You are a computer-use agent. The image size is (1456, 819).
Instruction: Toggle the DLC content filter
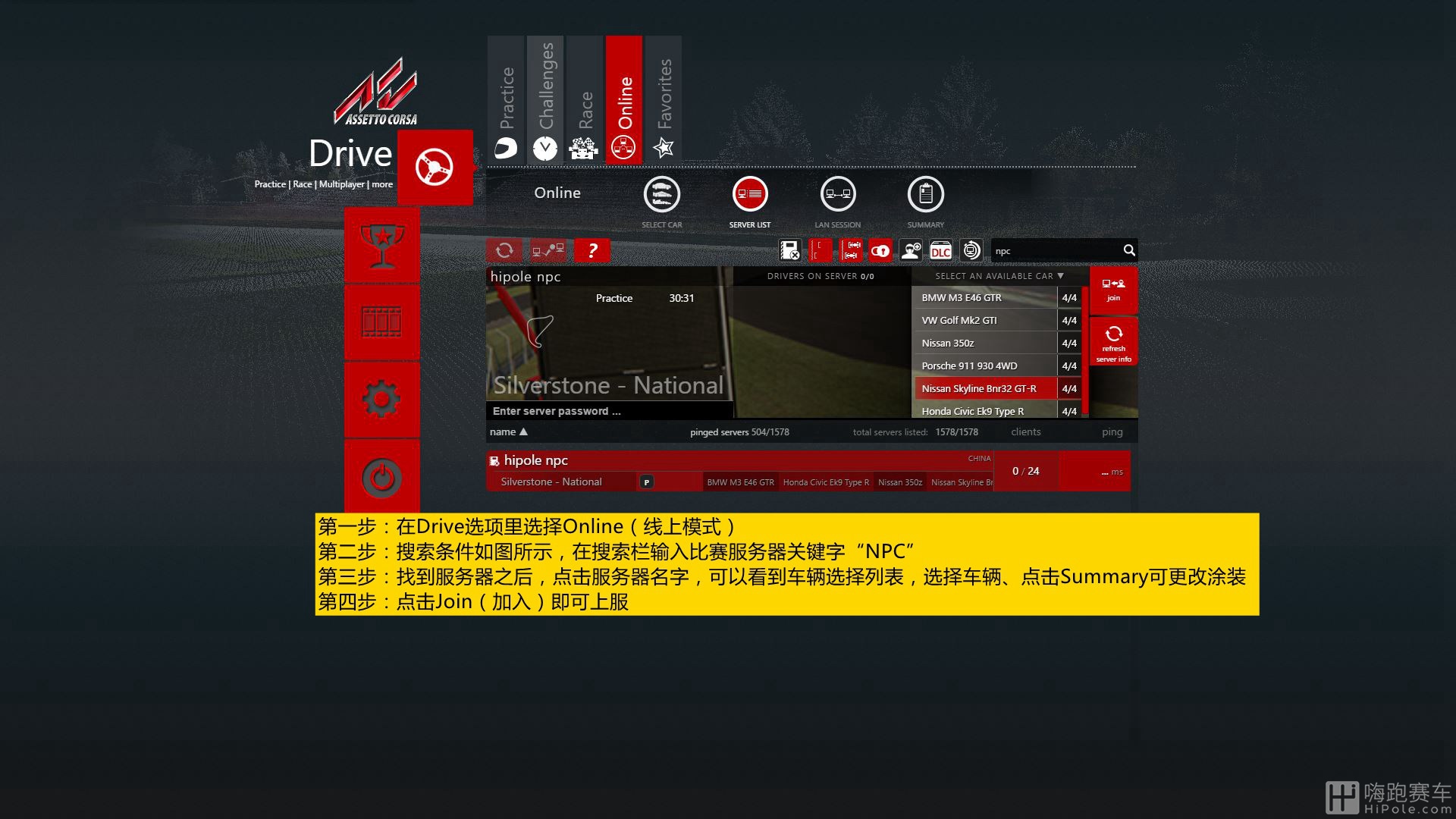pyautogui.click(x=941, y=250)
